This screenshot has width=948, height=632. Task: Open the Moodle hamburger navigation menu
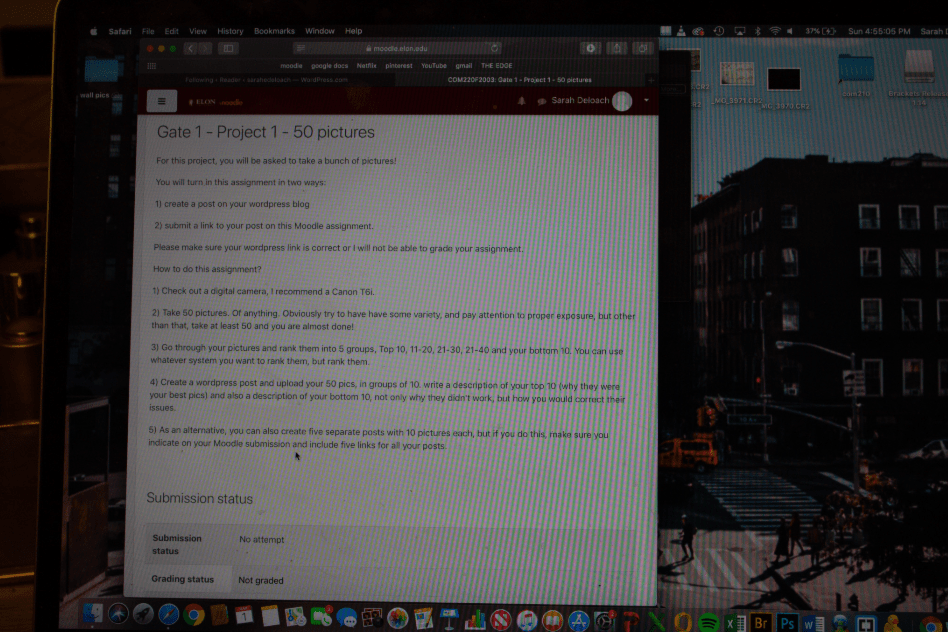pos(162,101)
